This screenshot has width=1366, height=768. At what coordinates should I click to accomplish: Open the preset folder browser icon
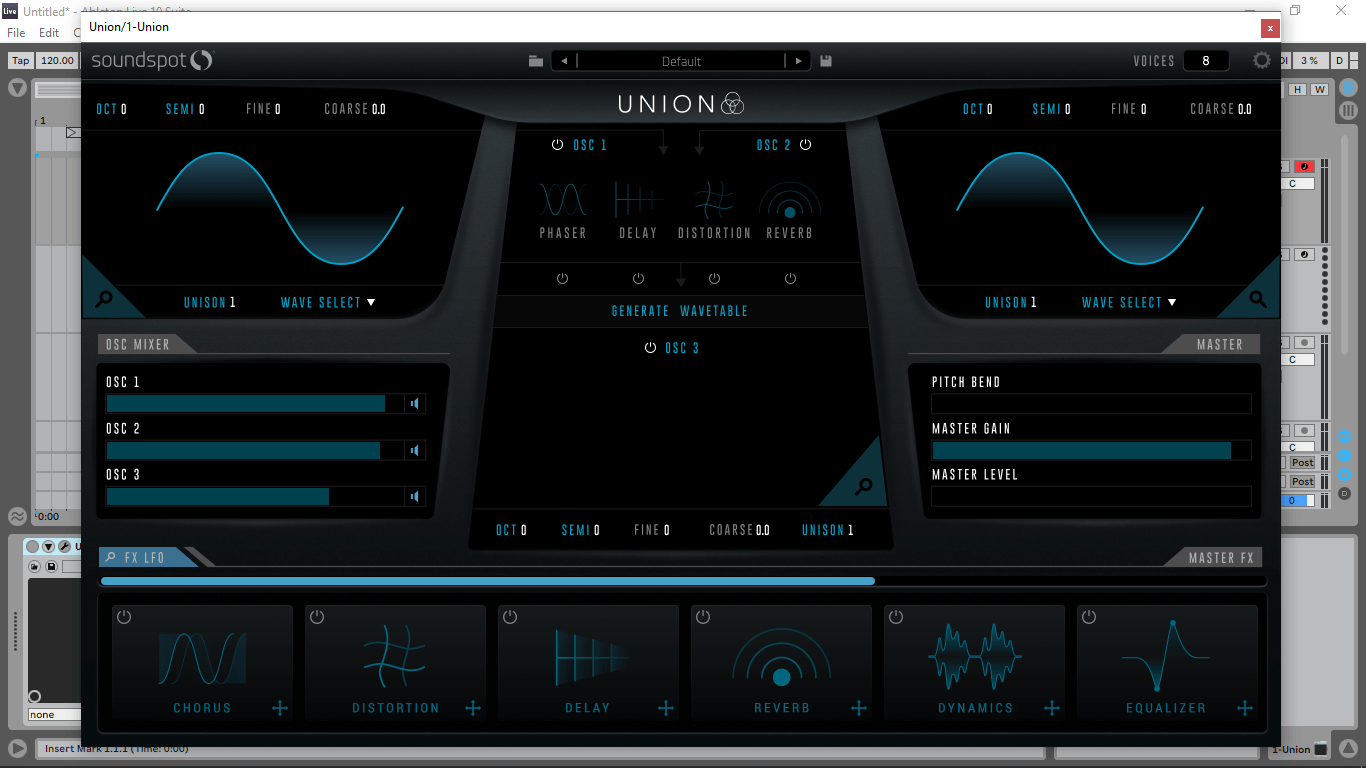click(536, 61)
